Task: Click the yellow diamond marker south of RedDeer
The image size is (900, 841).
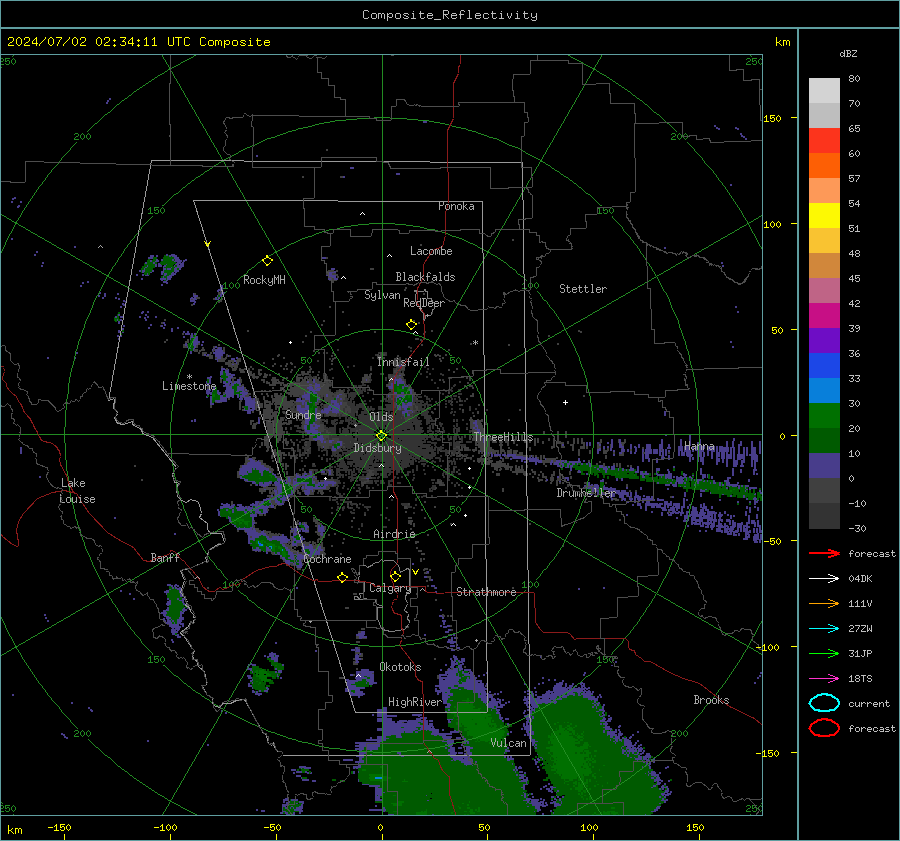Action: pyautogui.click(x=411, y=325)
